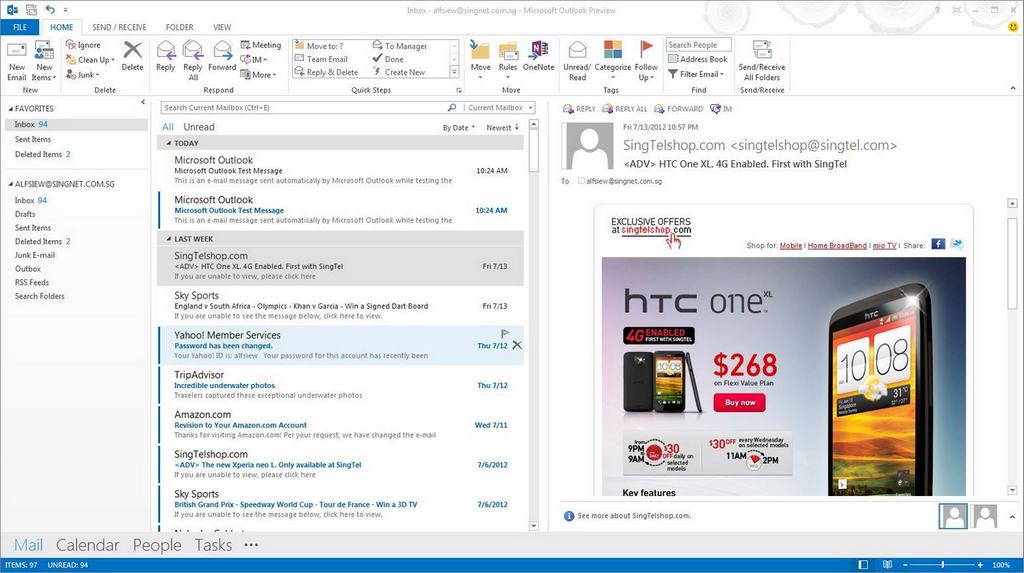Screen dimensions: 1024x573
Task: Click the Search People field
Action: pyautogui.click(x=698, y=44)
